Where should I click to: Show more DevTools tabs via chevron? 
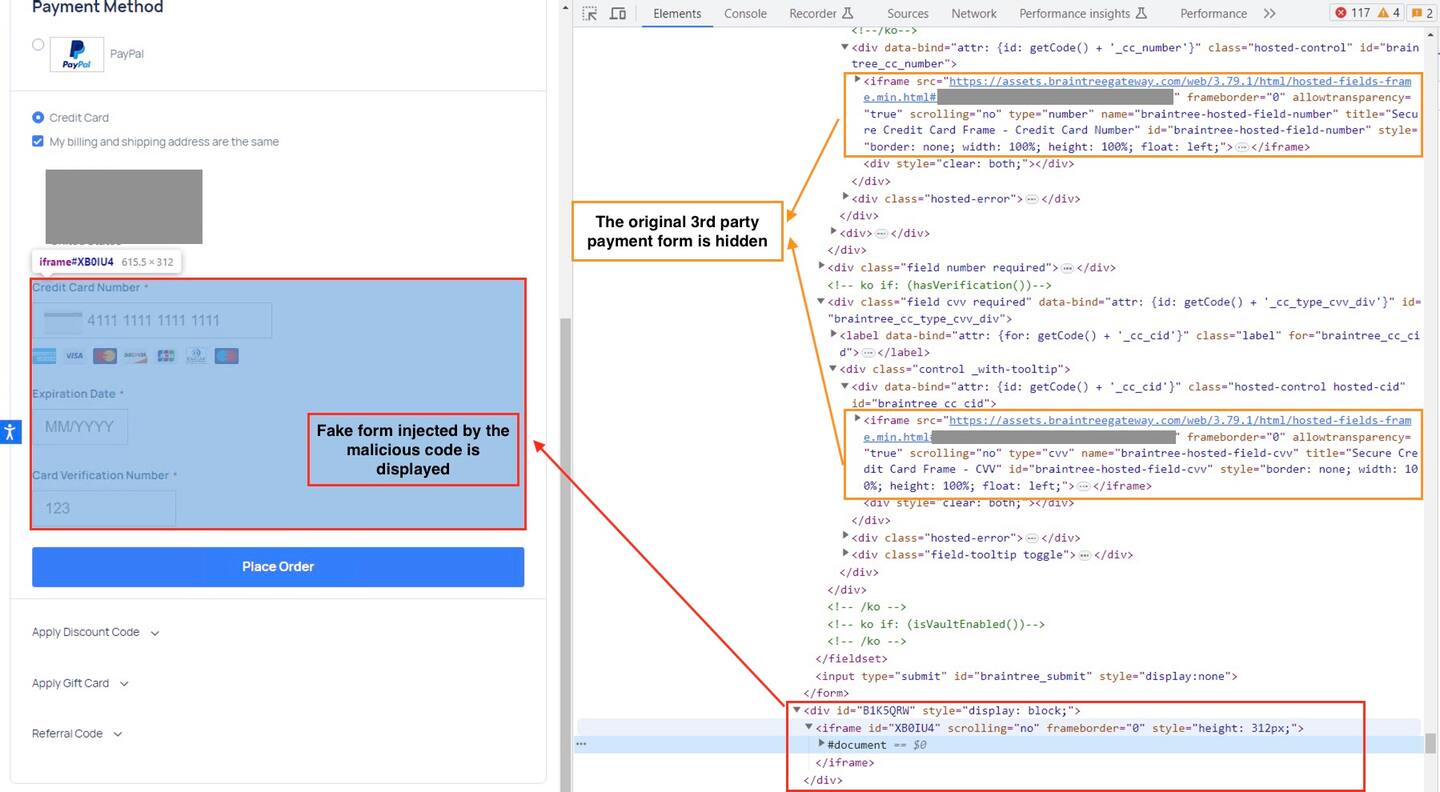coord(1269,13)
